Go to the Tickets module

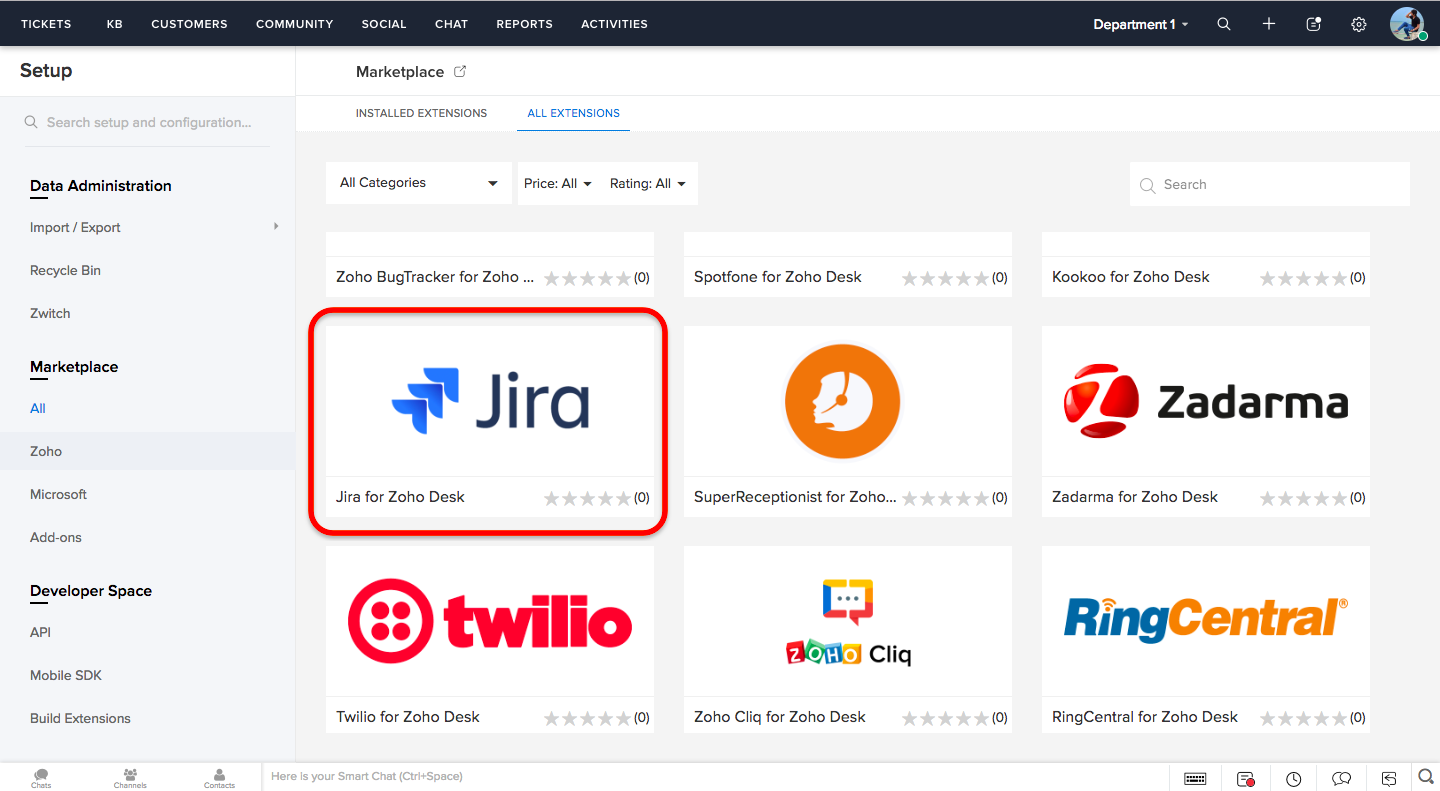pyautogui.click(x=46, y=24)
